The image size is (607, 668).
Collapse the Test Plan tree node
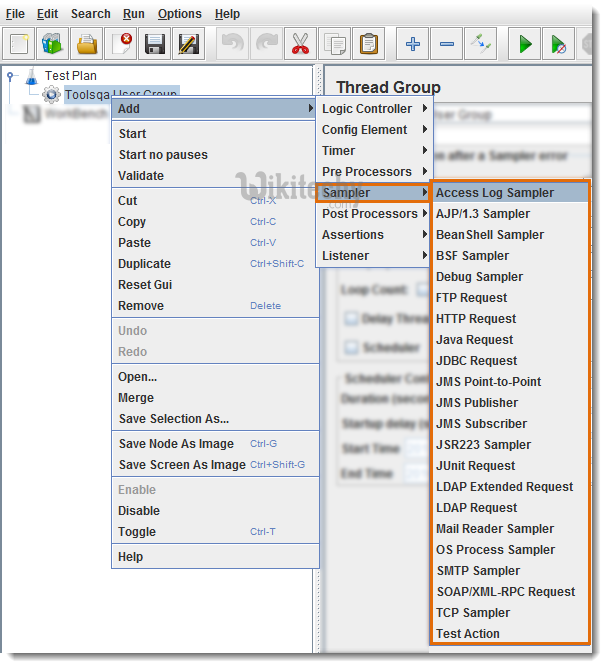[10, 75]
